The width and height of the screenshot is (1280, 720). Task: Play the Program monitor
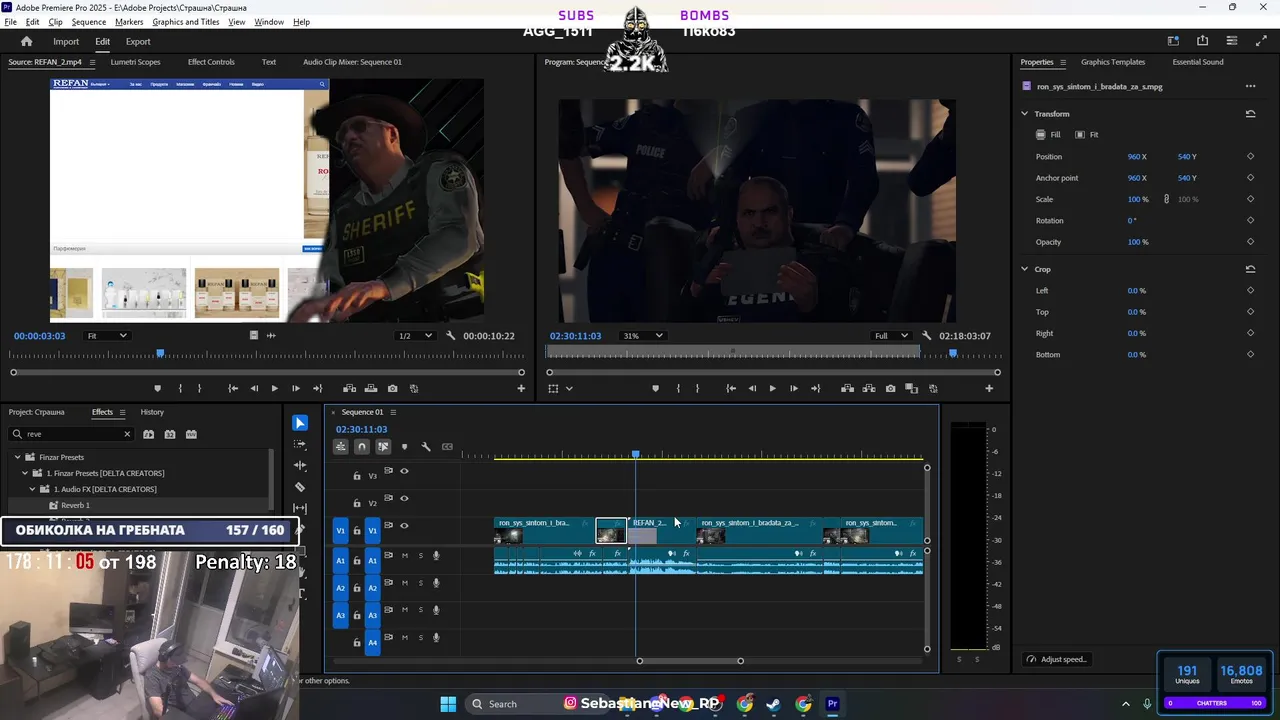772,388
